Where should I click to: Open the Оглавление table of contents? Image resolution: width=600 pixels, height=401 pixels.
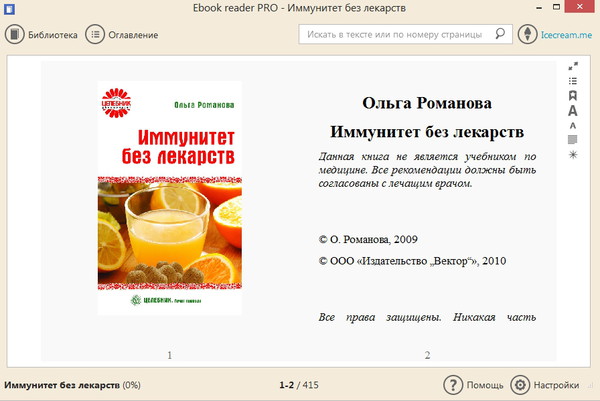click(x=122, y=34)
